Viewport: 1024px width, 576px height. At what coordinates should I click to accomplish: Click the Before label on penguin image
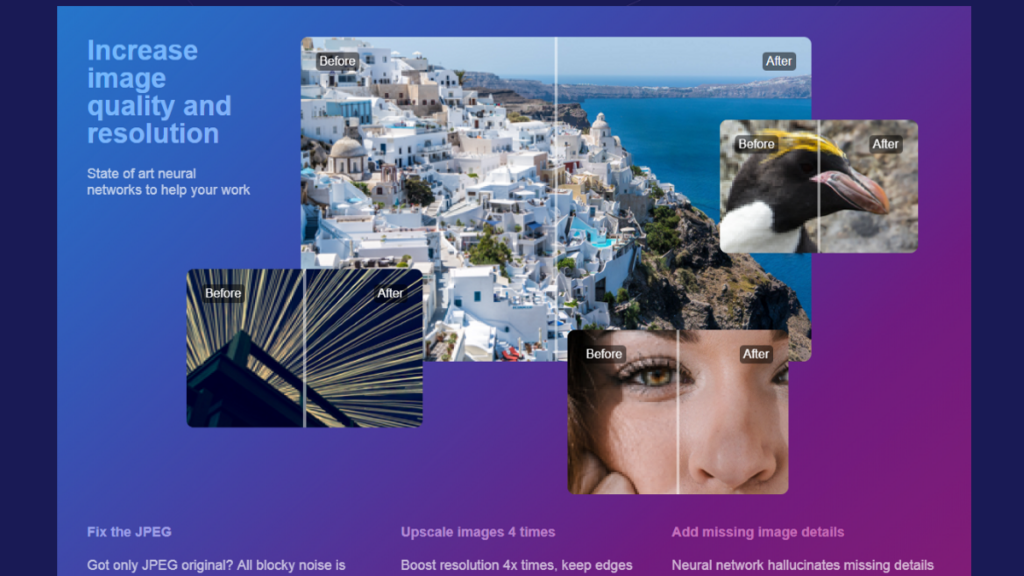tap(756, 144)
